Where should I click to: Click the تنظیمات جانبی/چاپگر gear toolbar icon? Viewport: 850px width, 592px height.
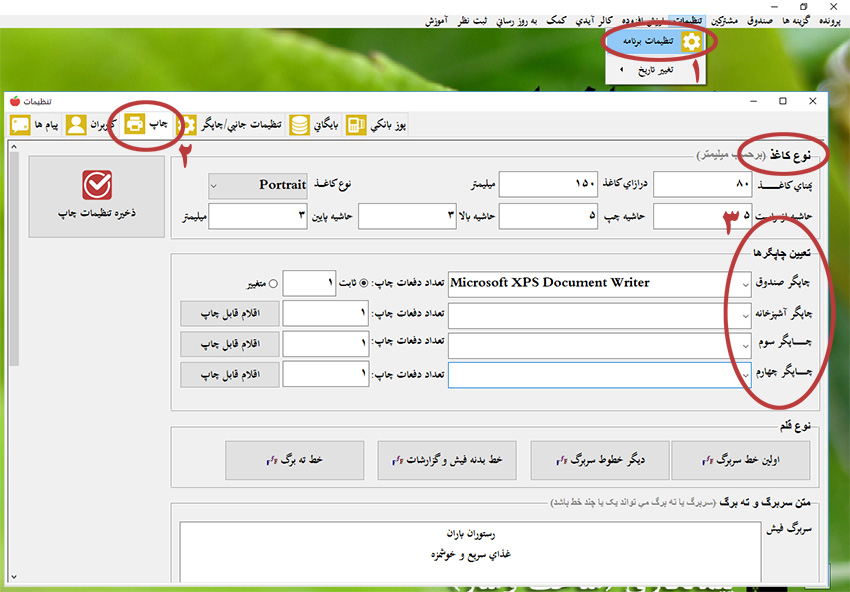point(187,124)
